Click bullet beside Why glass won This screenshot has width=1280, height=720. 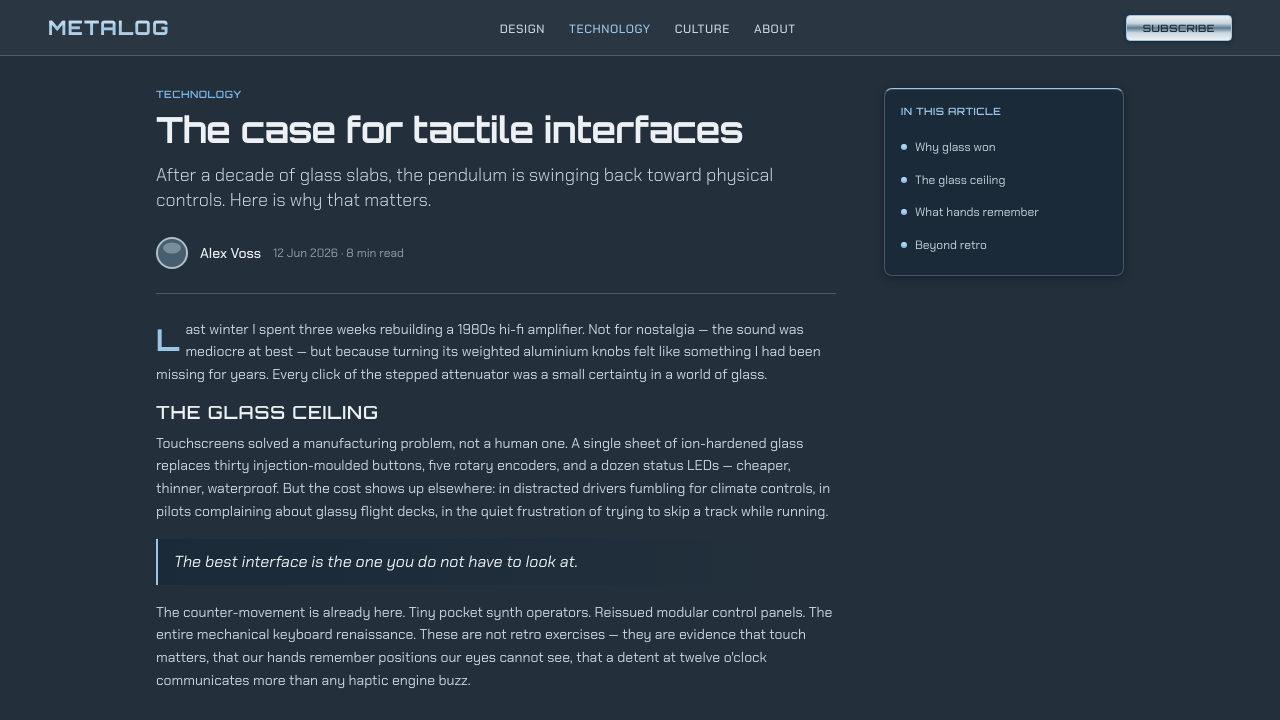[904, 147]
